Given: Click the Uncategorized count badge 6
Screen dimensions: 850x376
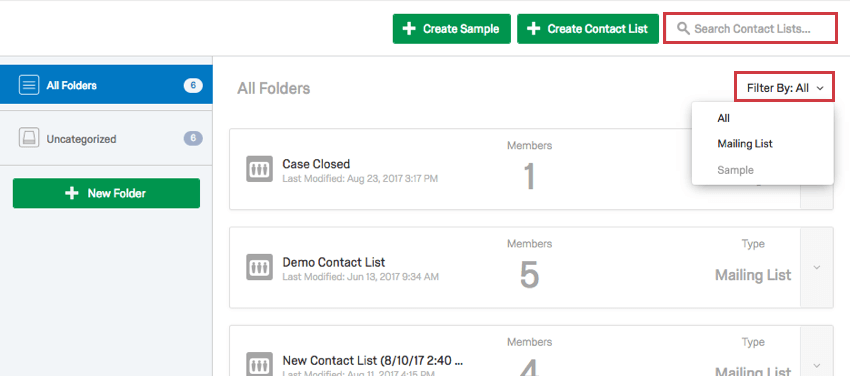Looking at the screenshot, I should point(193,138).
